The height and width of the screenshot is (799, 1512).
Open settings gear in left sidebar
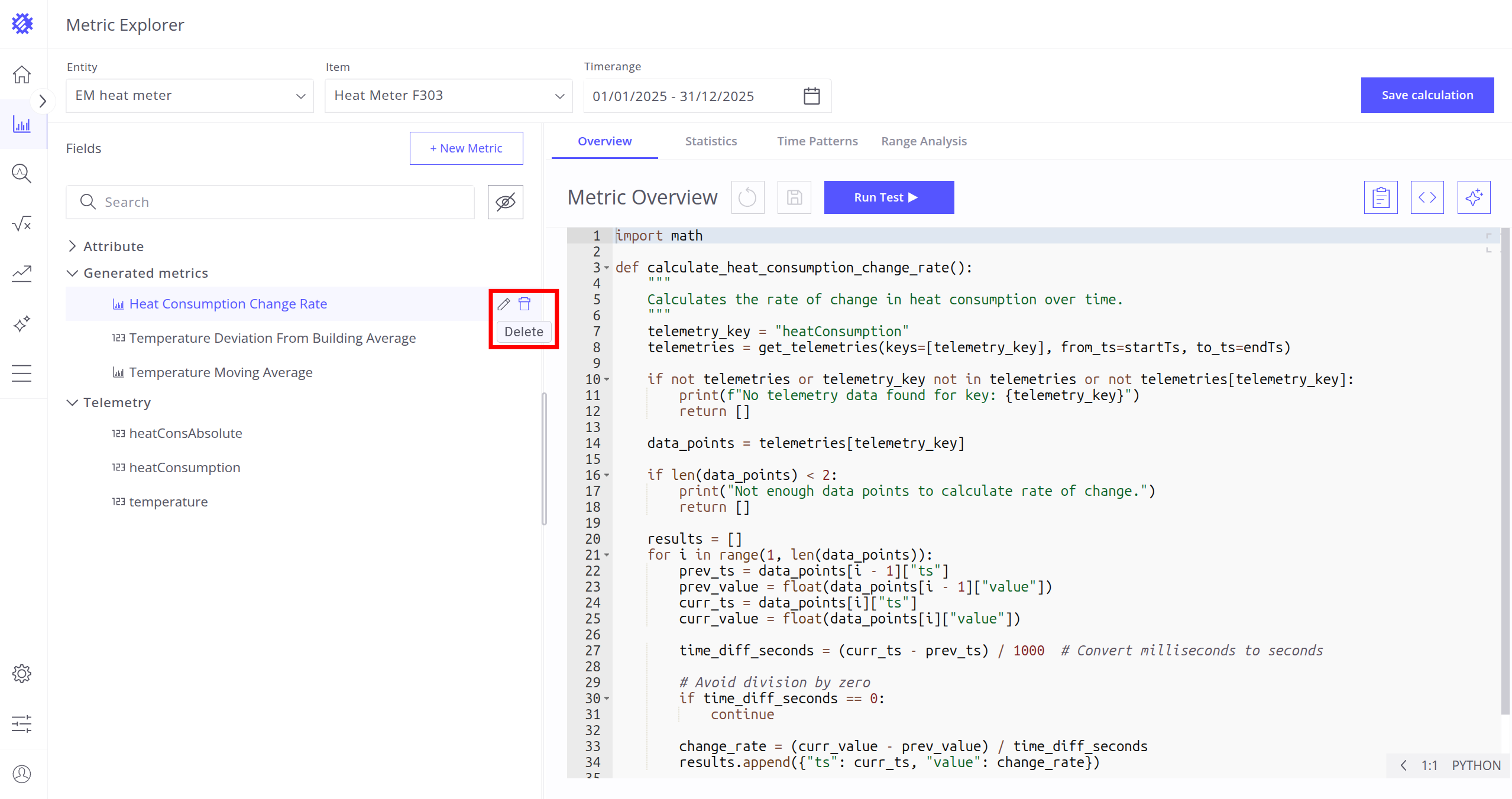pos(22,674)
